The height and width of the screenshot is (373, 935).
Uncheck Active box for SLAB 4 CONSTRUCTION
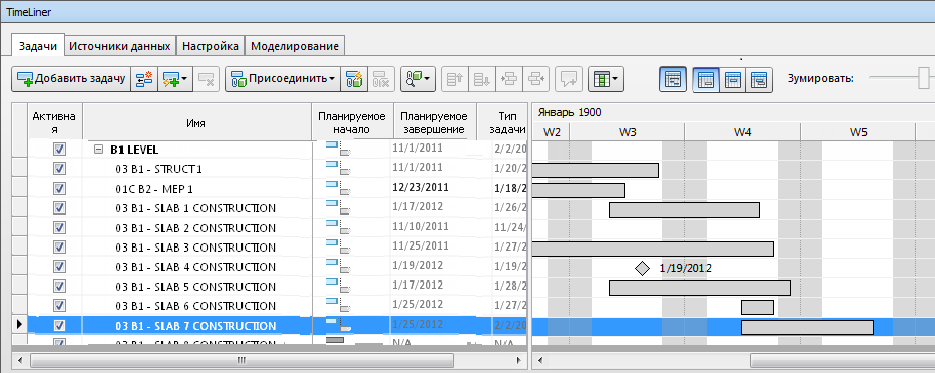(59, 266)
